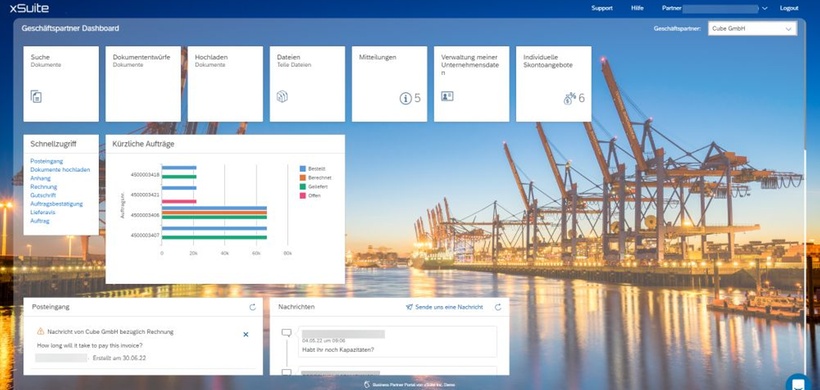Click the Rechnung quick link
Image resolution: width=820 pixels, height=390 pixels.
click(x=43, y=187)
